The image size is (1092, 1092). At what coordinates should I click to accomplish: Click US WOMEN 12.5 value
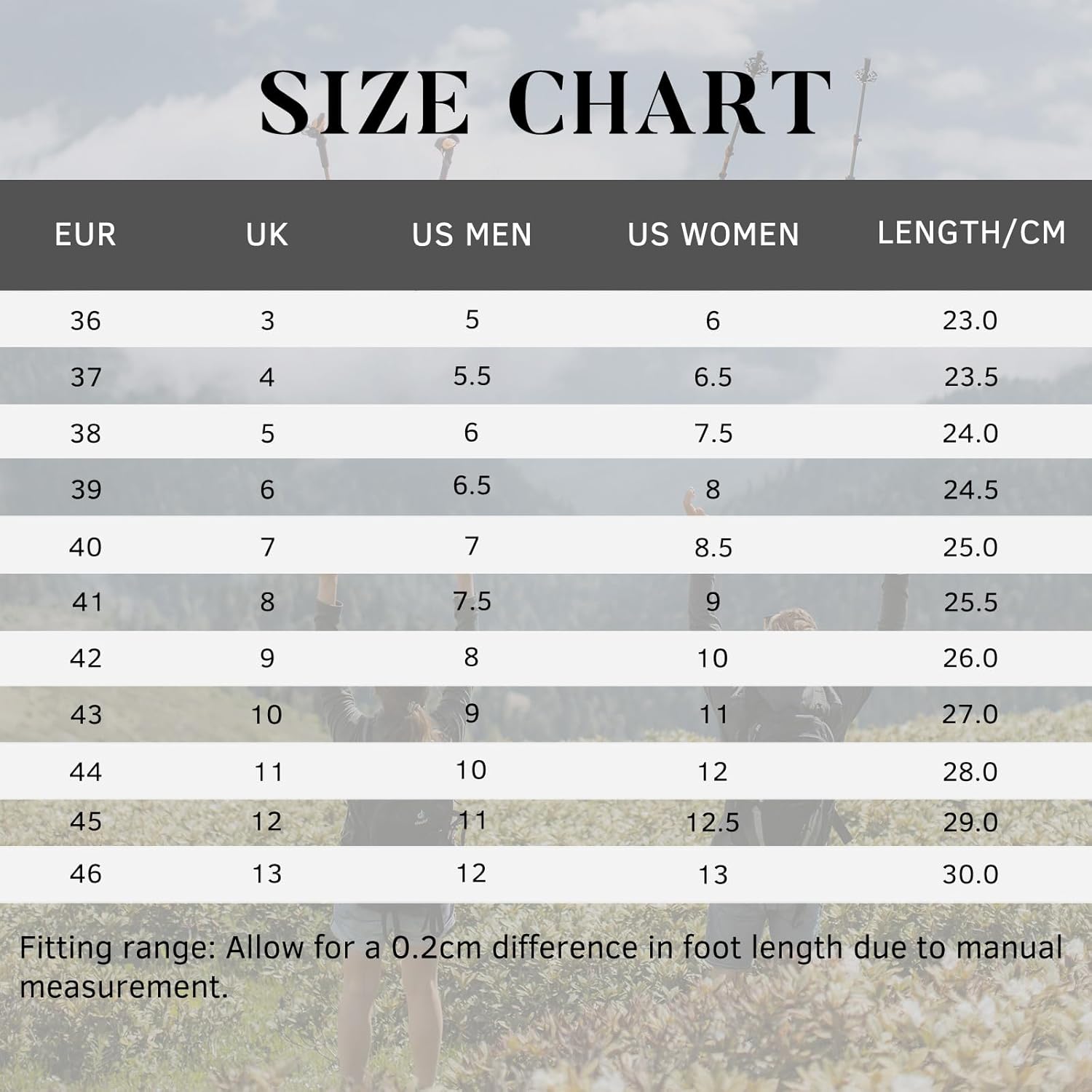(713, 823)
